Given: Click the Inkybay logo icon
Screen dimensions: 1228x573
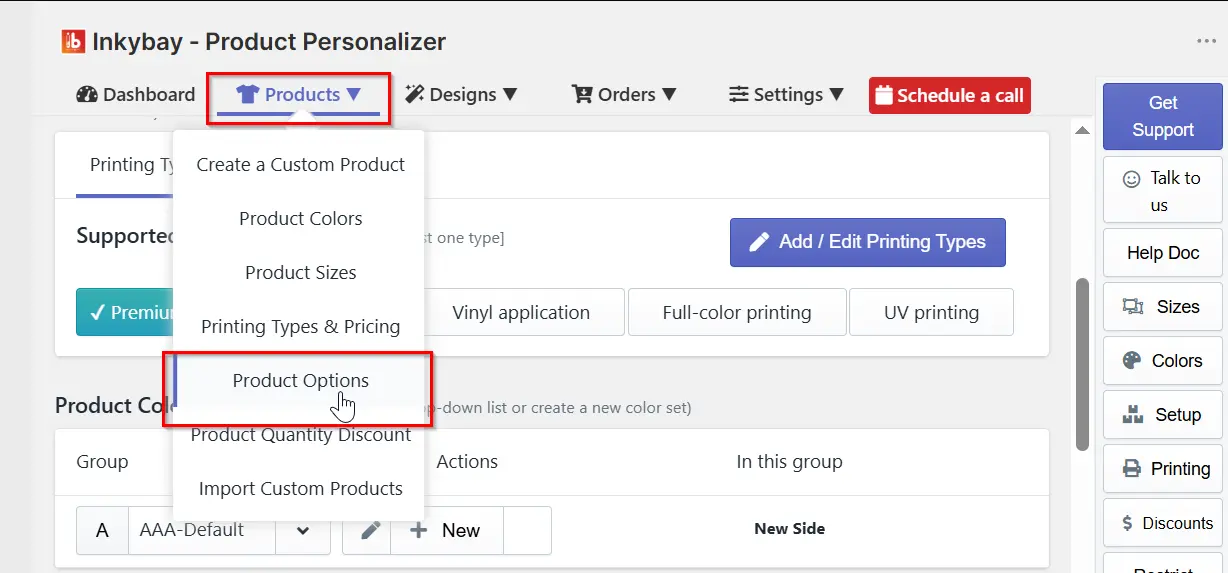Looking at the screenshot, I should 73,42.
